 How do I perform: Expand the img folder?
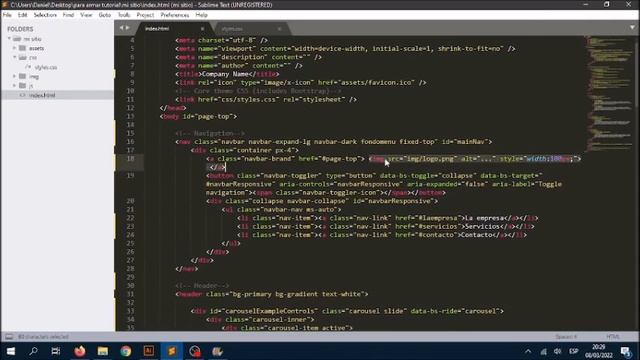[x=15, y=76]
